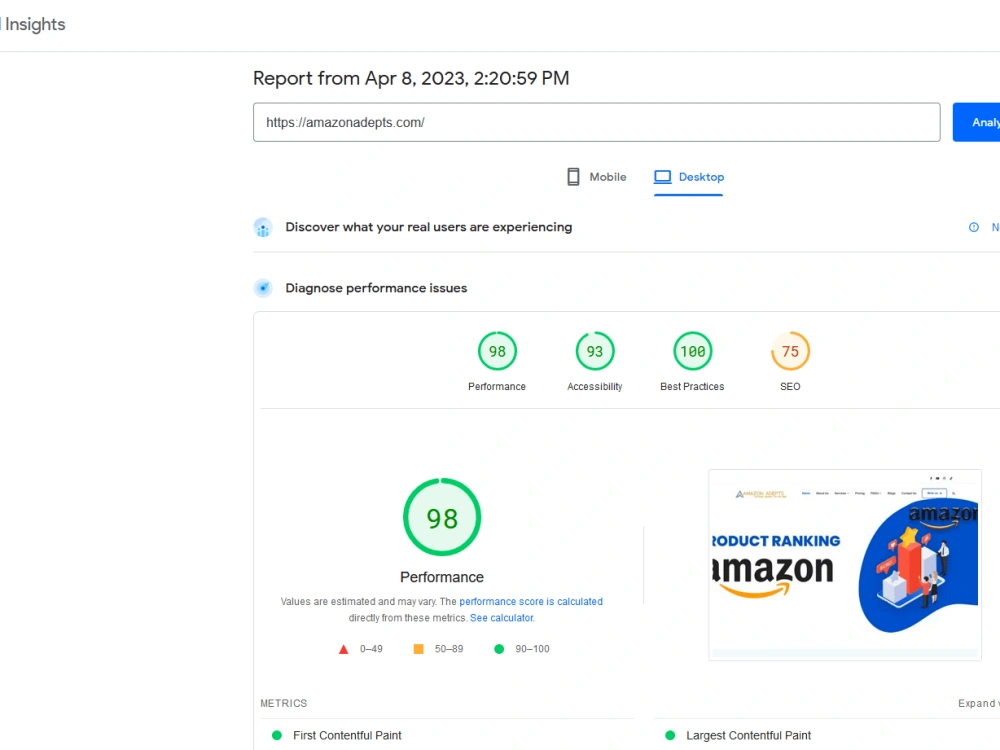The image size is (1000, 750).
Task: Open the 'See calculator' link
Action: point(502,618)
